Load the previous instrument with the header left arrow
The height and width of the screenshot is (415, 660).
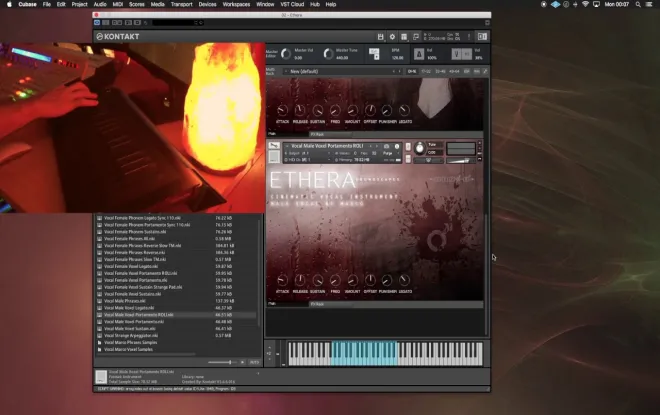(371, 146)
